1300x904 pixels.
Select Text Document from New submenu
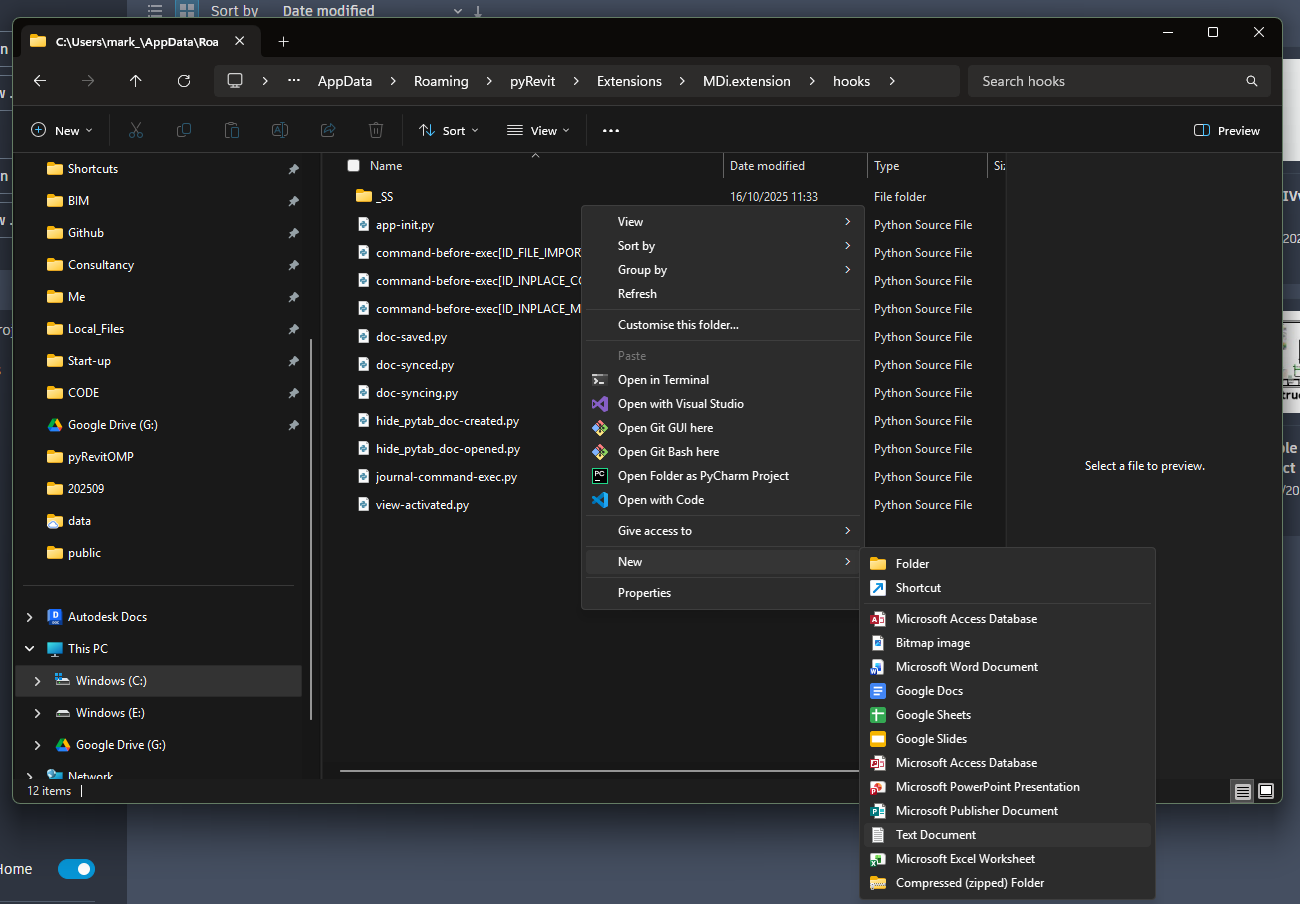click(935, 835)
